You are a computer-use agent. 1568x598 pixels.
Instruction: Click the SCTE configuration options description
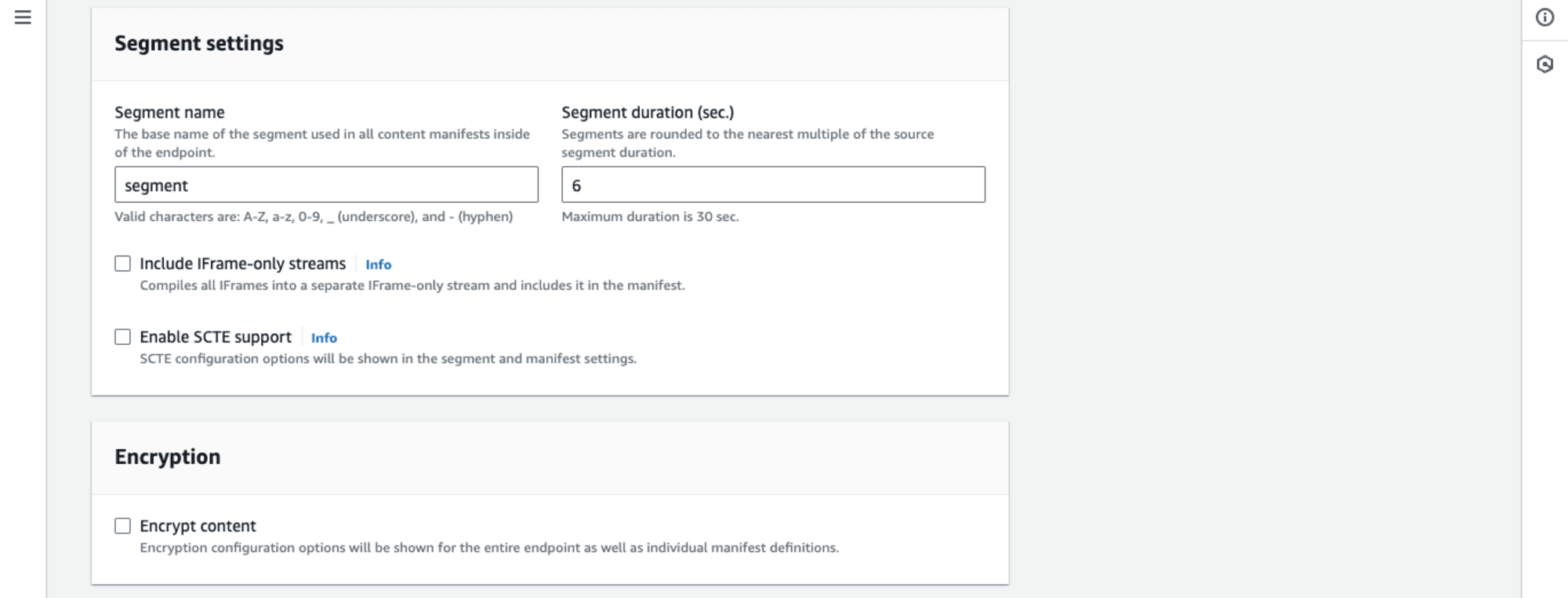pos(388,359)
